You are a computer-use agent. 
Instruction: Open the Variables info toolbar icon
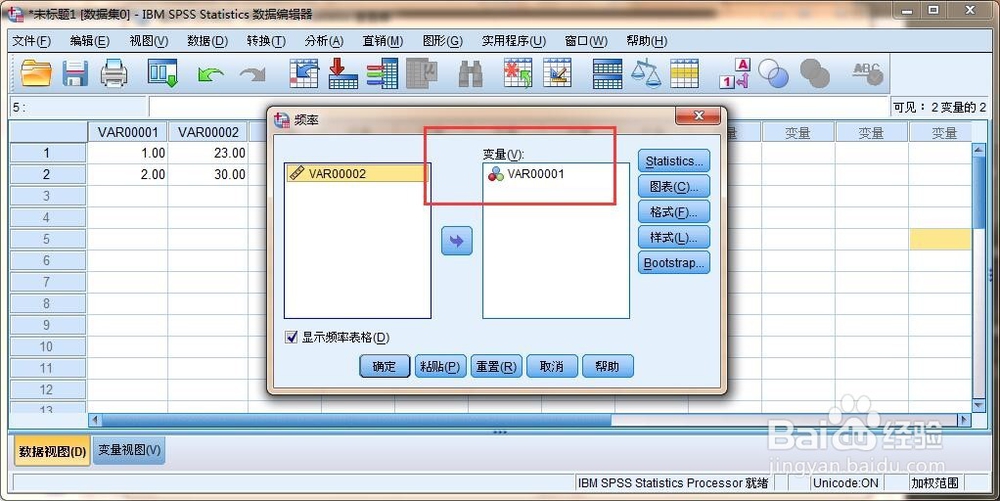(382, 73)
